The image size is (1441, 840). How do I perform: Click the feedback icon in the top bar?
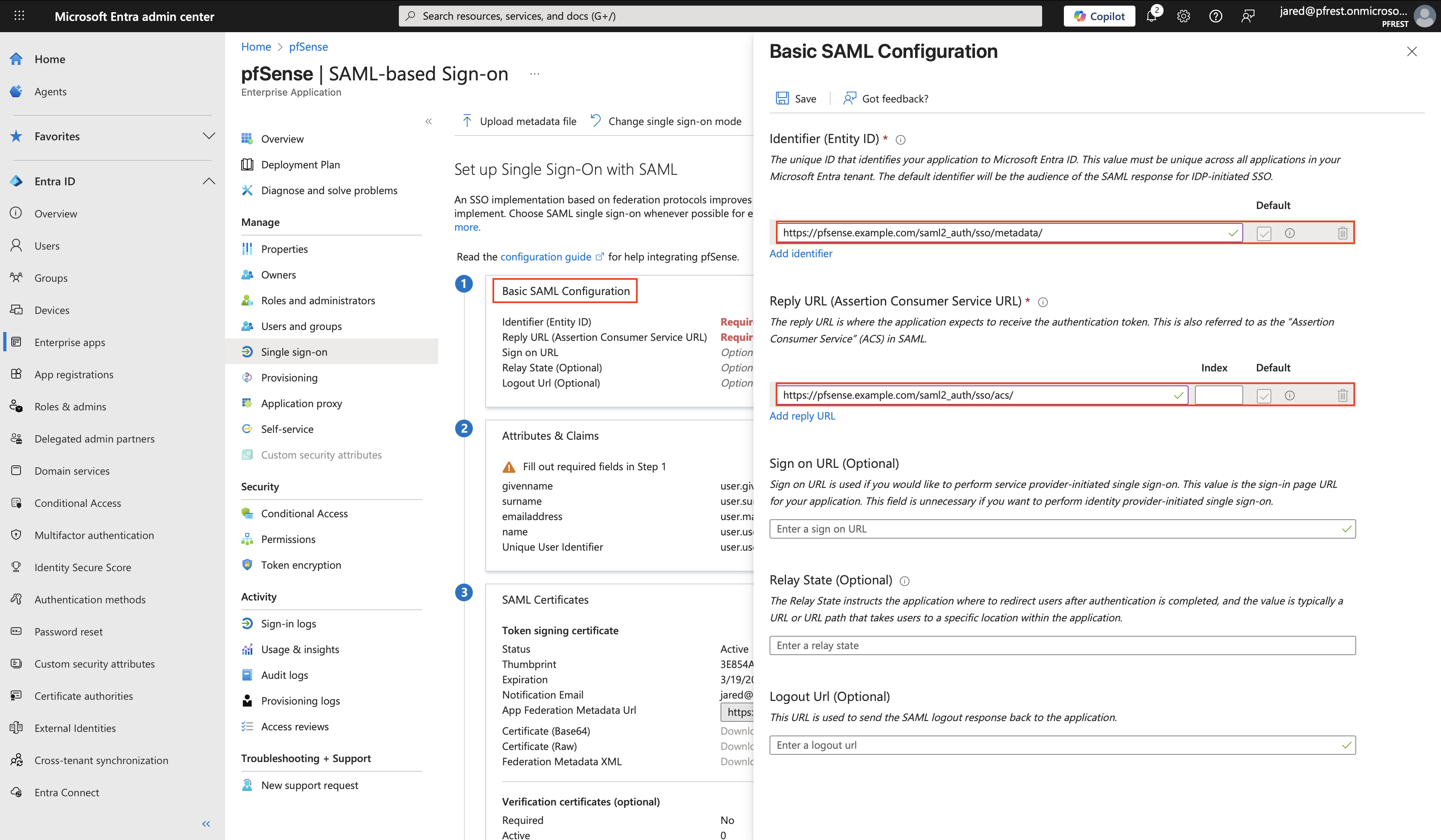[x=1248, y=15]
